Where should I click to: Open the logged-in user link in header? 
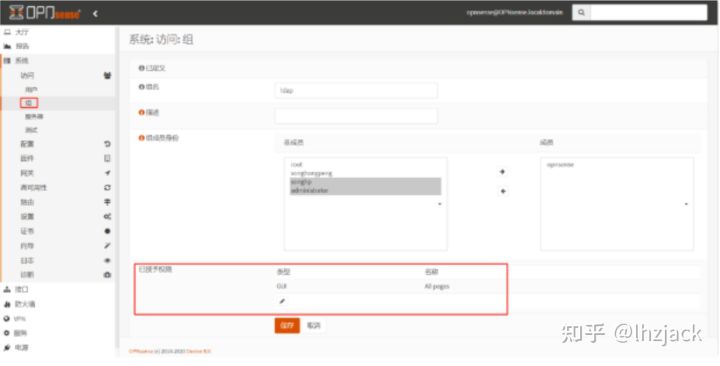point(515,12)
